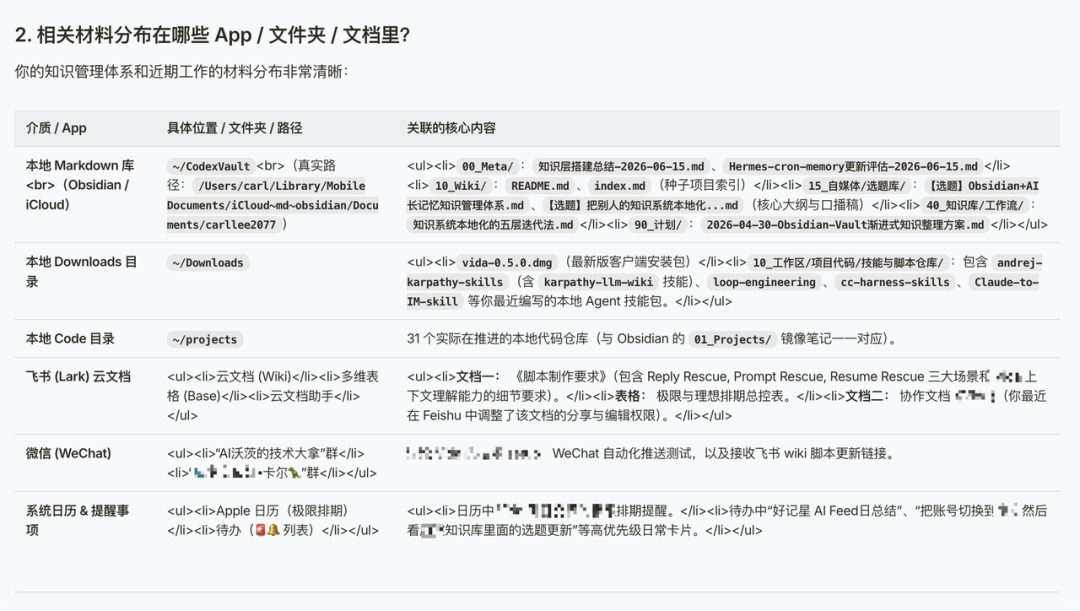Select the row label "本地 Downloads 目录"
Image resolution: width=1080 pixels, height=611 pixels.
coord(81,271)
